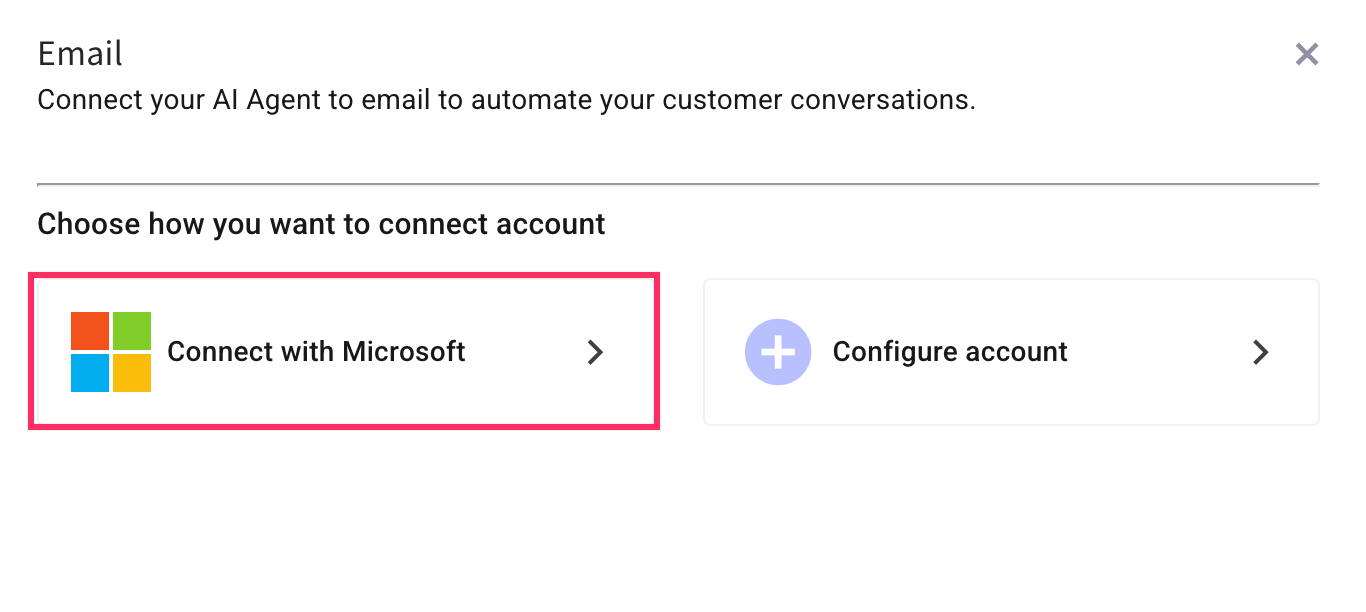
Task: Select the Connect with Microsoft label
Action: (x=316, y=352)
